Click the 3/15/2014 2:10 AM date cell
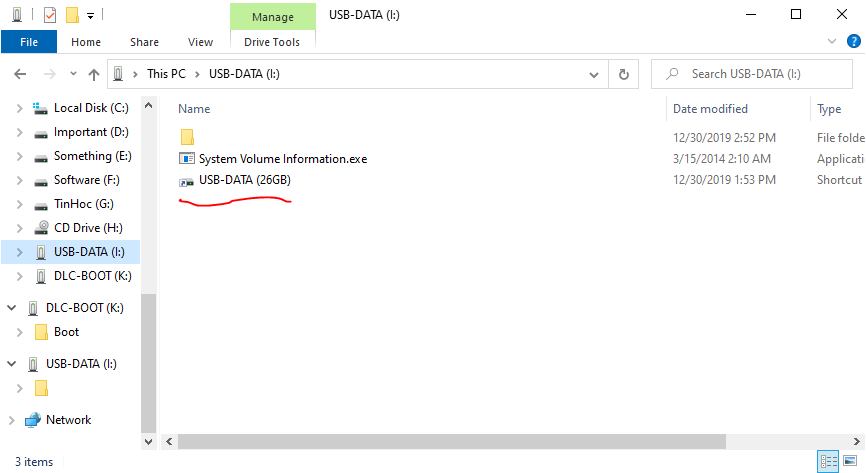Image resolution: width=866 pixels, height=473 pixels. coord(721,159)
